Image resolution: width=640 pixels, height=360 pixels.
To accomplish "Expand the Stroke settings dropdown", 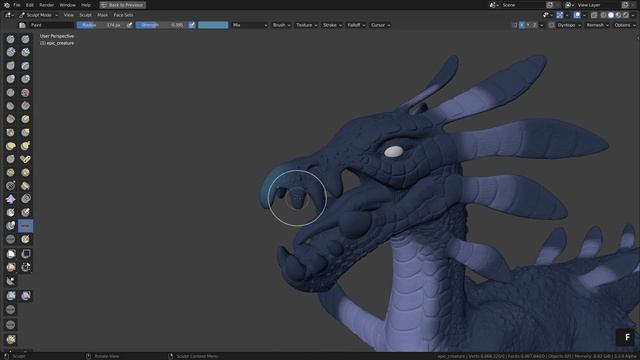I will click(x=332, y=25).
